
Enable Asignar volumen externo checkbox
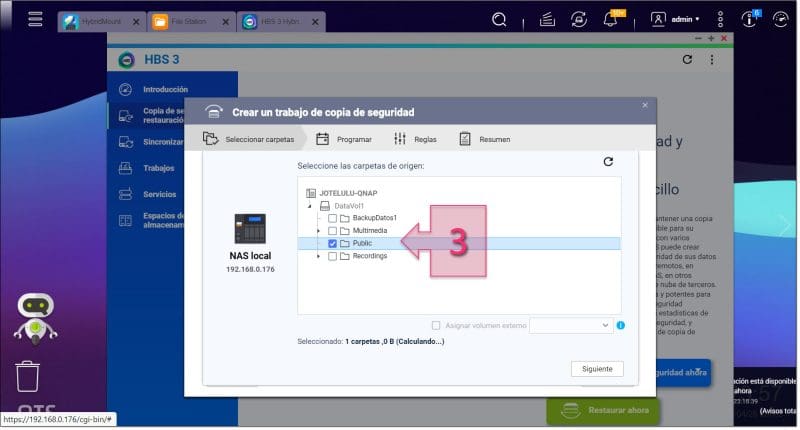pyautogui.click(x=436, y=325)
